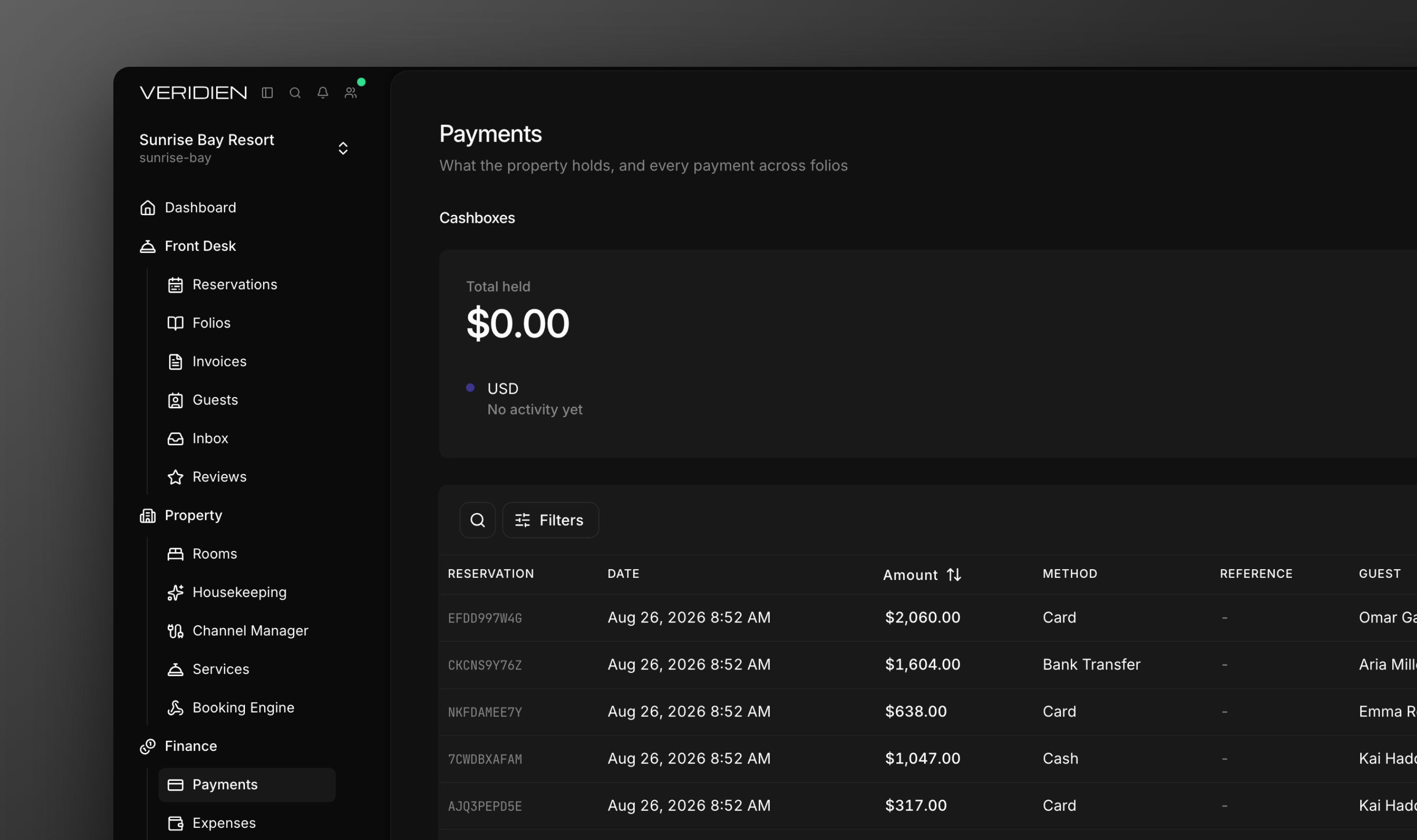Click the Bank Transfer method cell

(1092, 664)
